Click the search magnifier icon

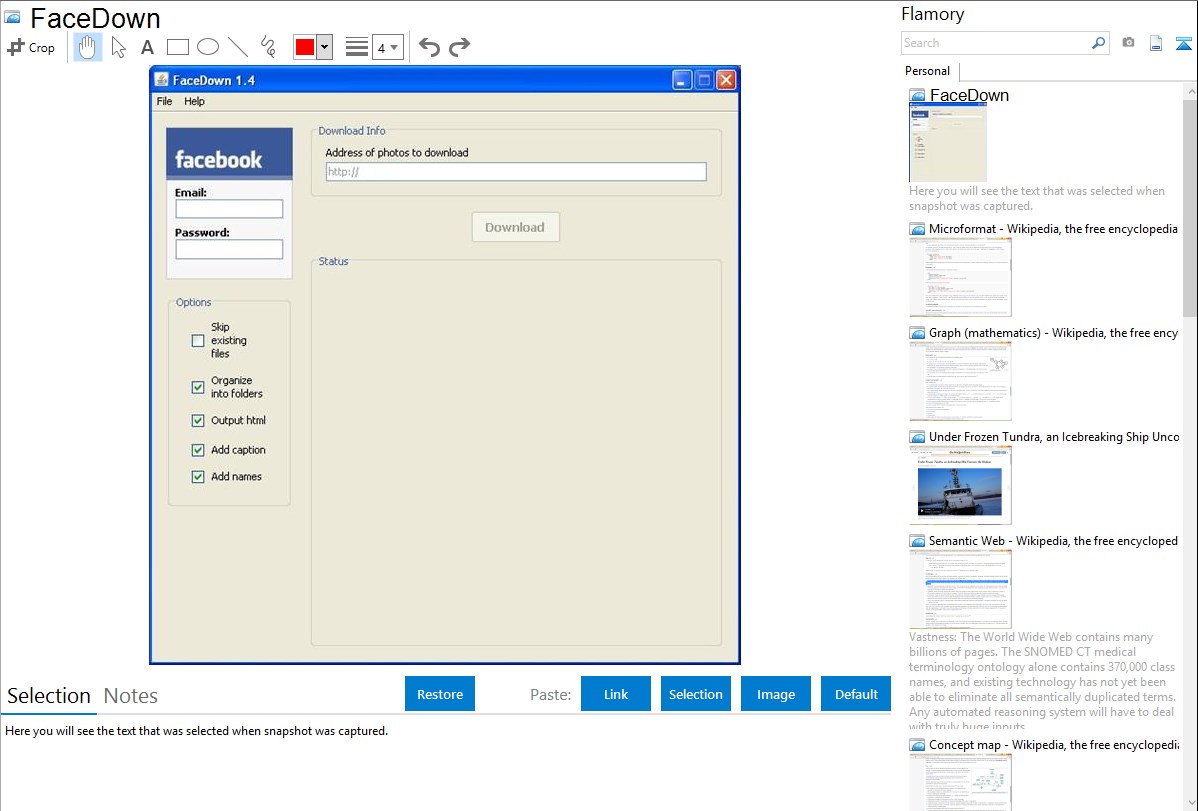click(1099, 43)
